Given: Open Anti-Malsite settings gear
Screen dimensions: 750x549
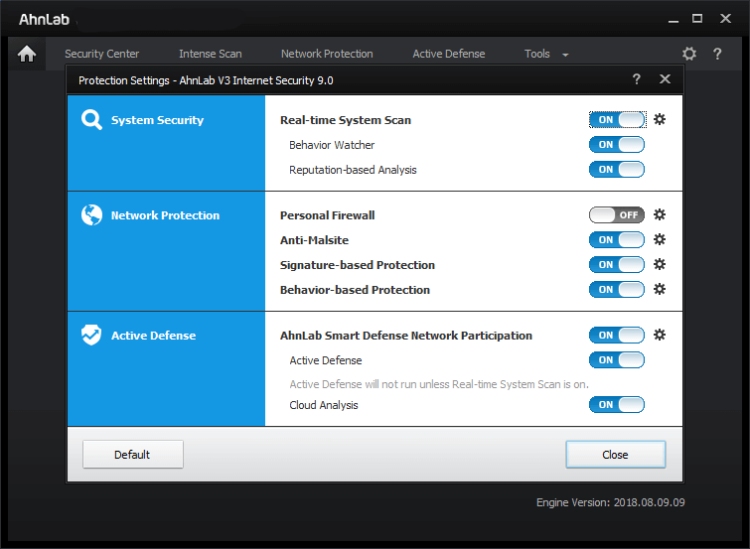Looking at the screenshot, I should click(x=660, y=240).
